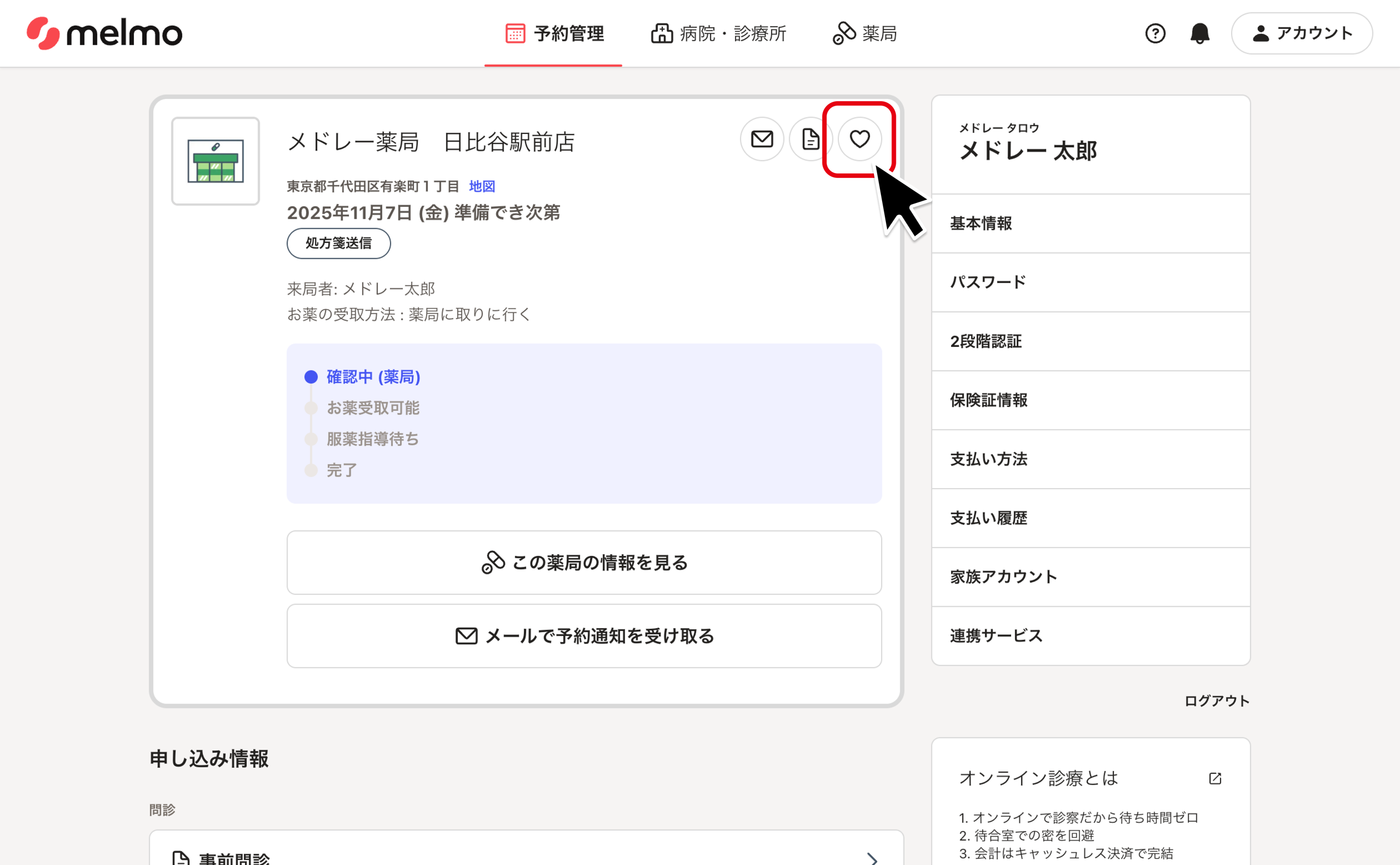
Task: Open the 予約管理 tab
Action: (x=553, y=33)
